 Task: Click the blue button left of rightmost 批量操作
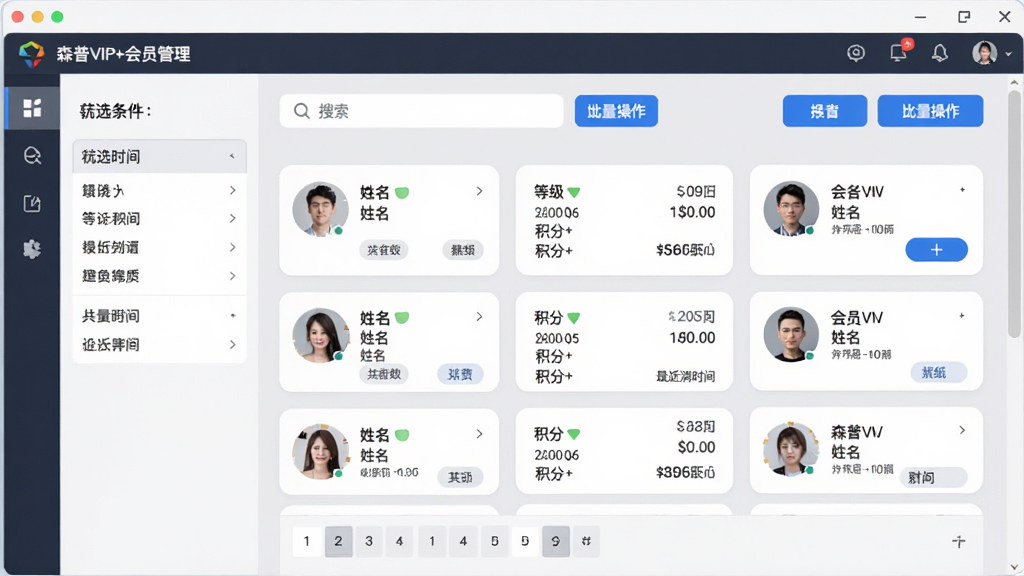tap(825, 111)
